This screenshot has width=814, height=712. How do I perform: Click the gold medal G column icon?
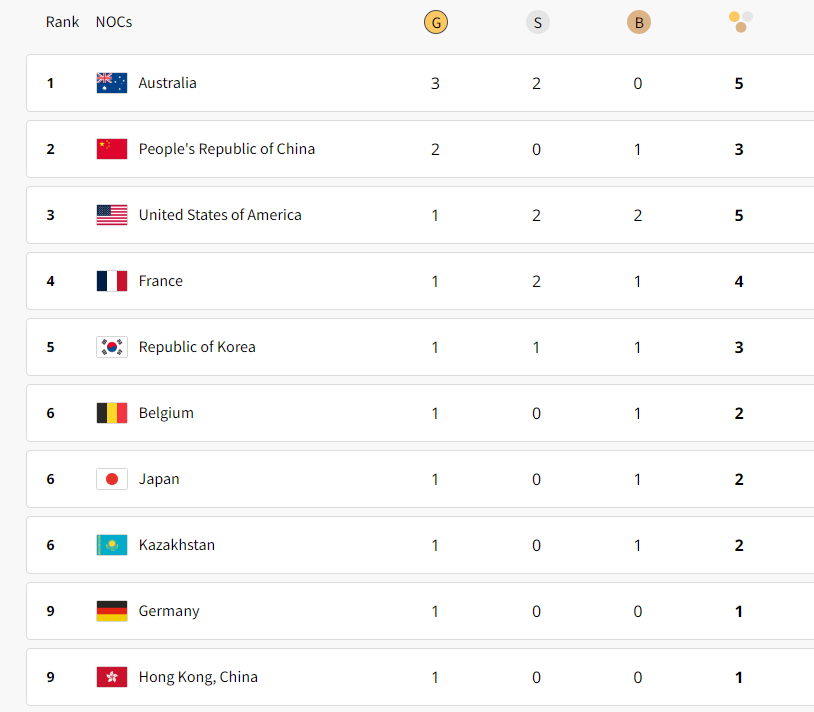[x=436, y=22]
